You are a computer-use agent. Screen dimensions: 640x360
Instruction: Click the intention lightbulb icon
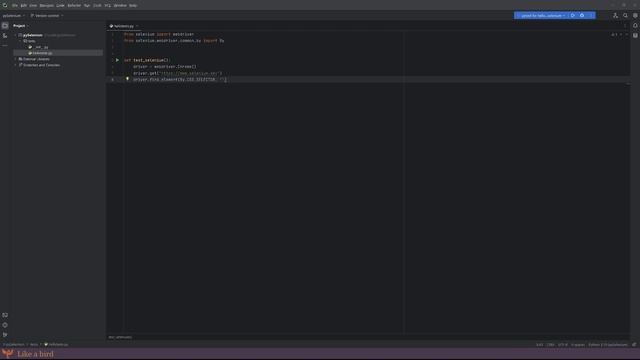pos(127,79)
